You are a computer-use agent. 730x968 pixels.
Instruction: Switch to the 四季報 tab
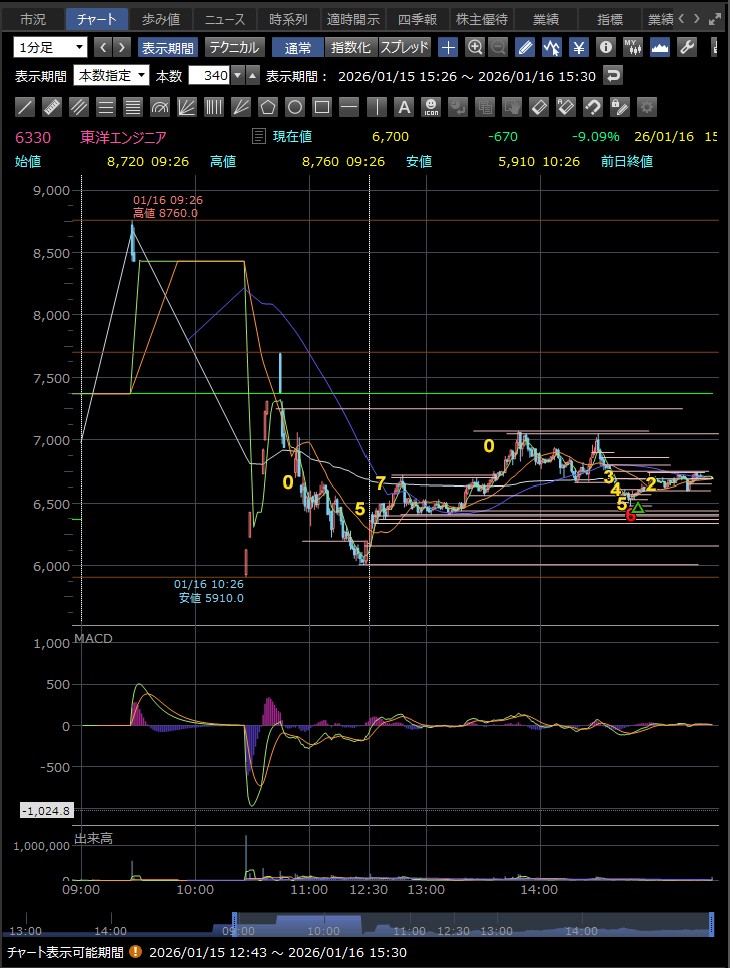pyautogui.click(x=415, y=18)
